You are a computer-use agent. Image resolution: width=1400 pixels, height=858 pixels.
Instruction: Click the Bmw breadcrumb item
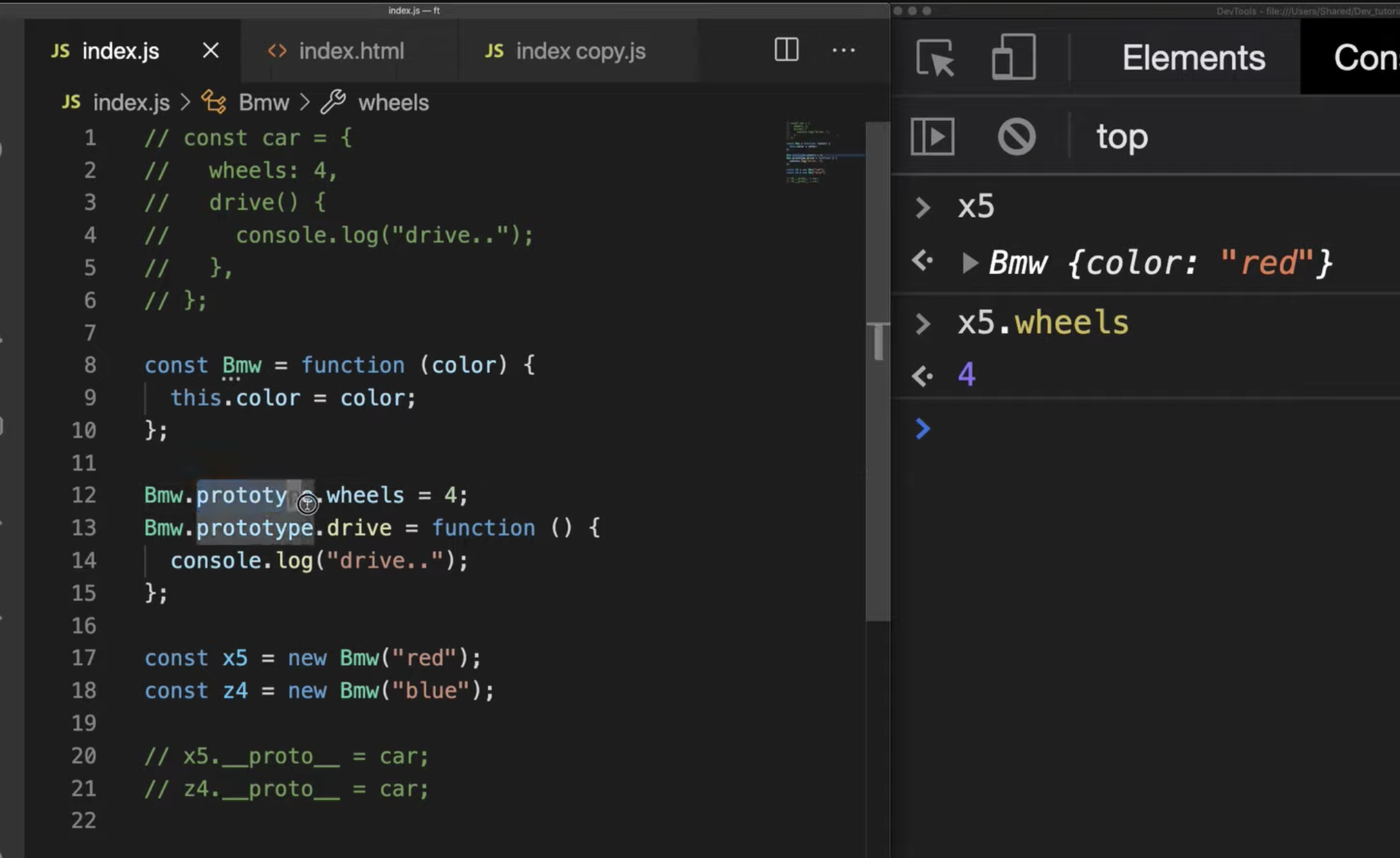click(x=263, y=102)
